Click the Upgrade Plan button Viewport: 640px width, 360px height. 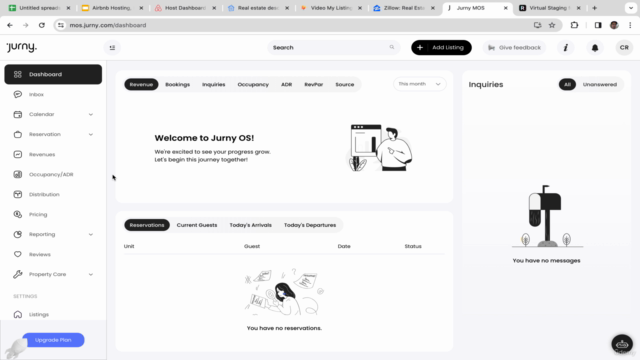click(x=53, y=340)
